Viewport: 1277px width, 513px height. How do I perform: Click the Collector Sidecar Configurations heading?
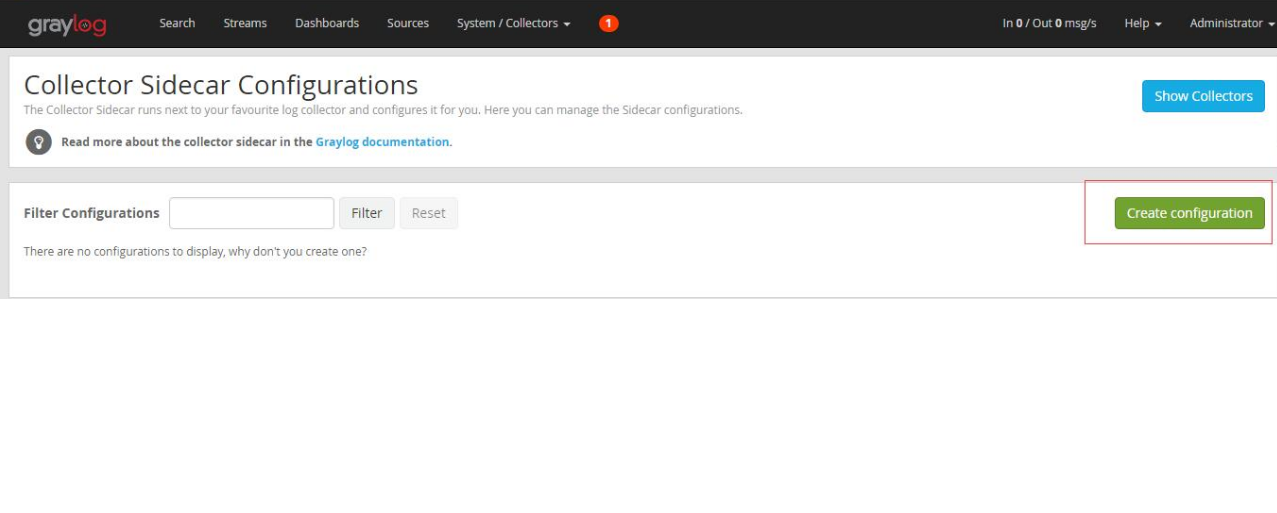(x=221, y=84)
